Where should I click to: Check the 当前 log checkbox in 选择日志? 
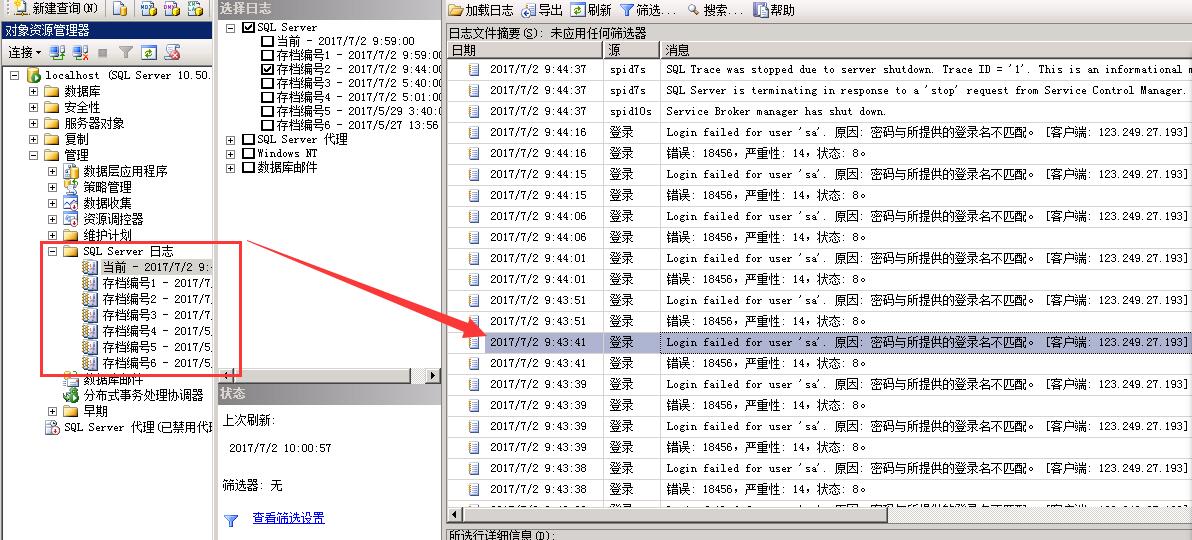pos(267,42)
